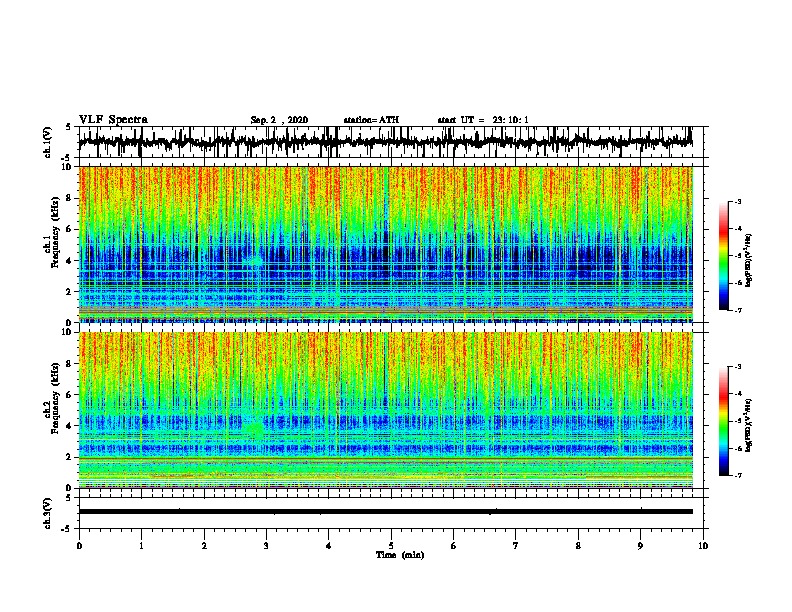Click the "station=ATH" header label

tap(371, 120)
